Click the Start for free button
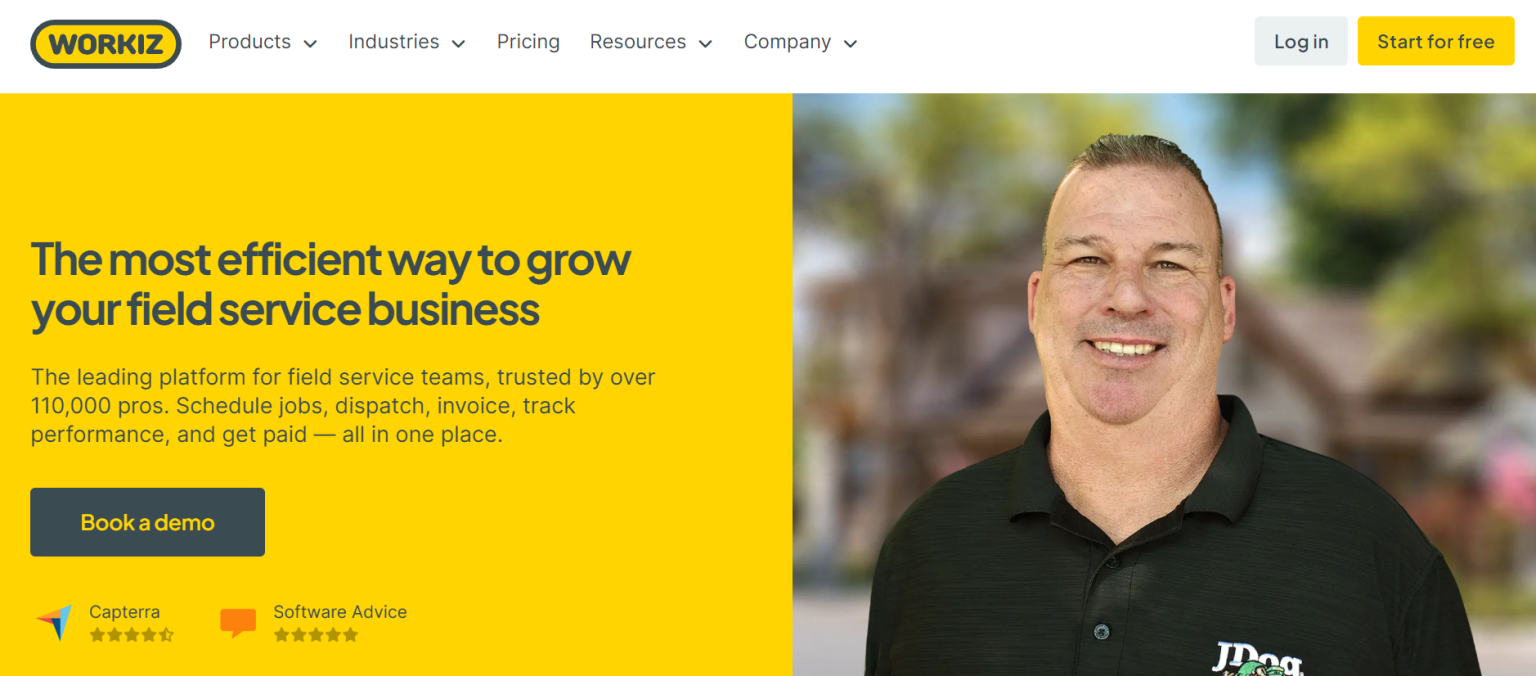 coord(1436,41)
